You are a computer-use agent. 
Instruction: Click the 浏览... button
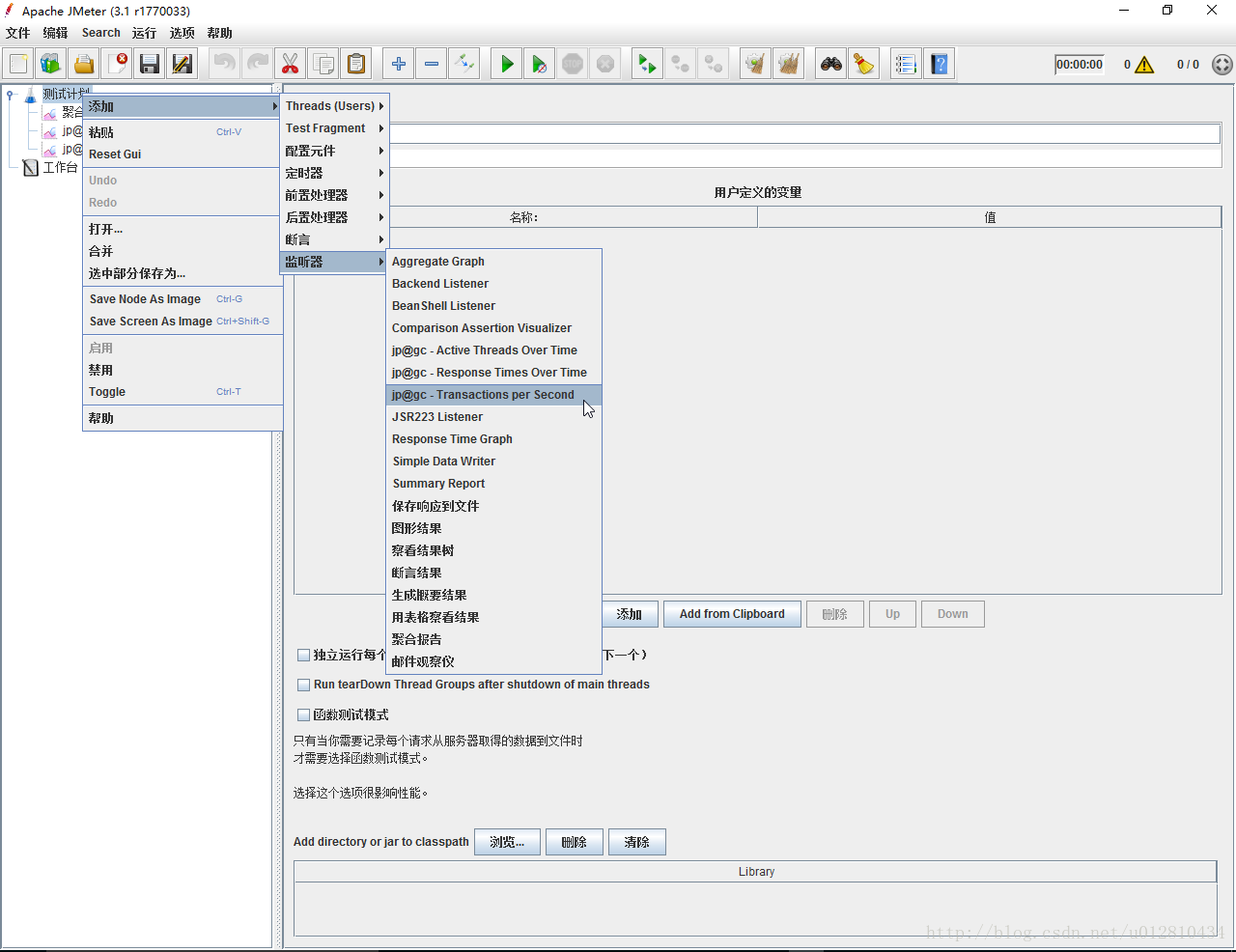[x=507, y=842]
